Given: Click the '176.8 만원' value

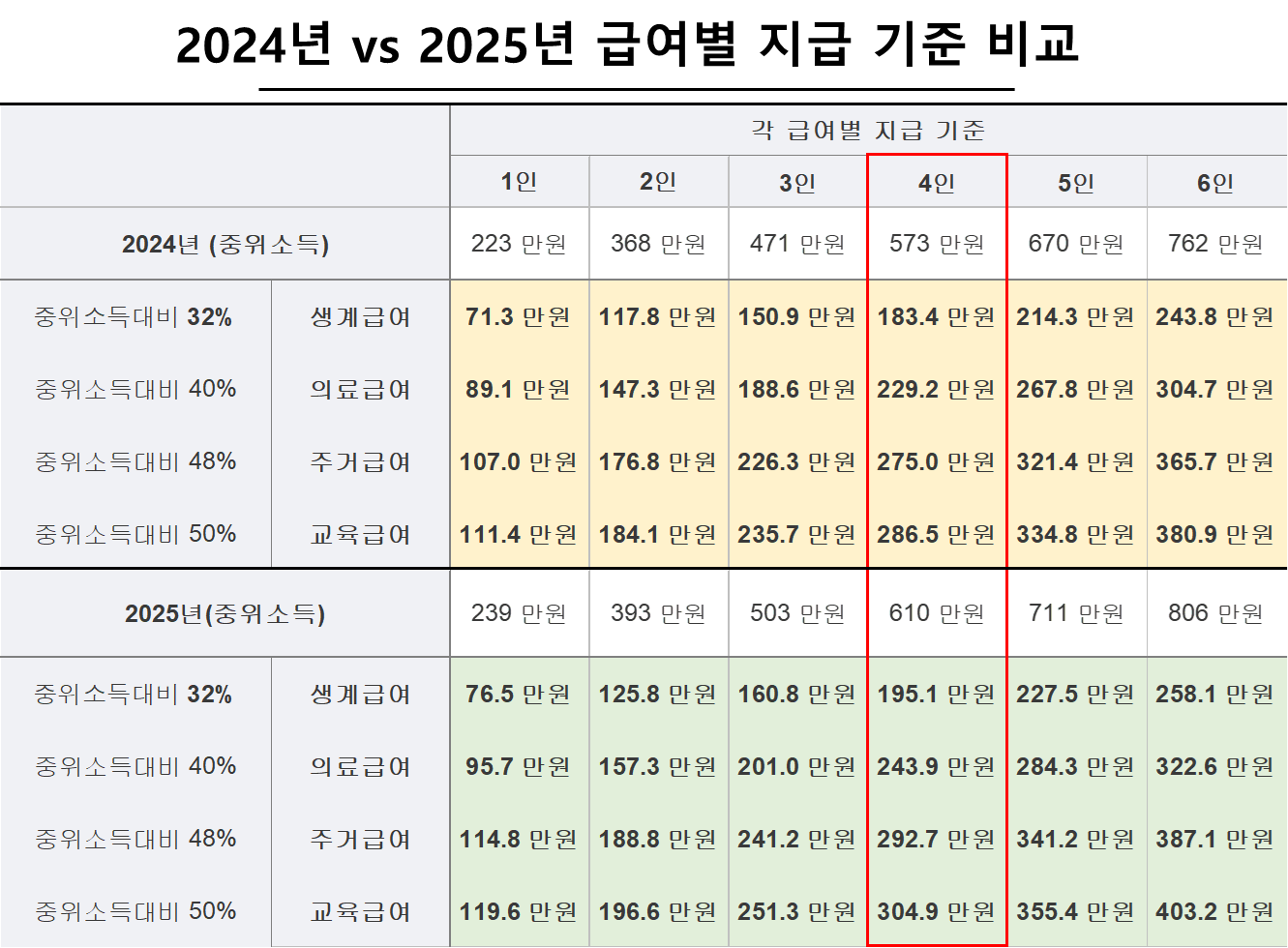Looking at the screenshot, I should coord(658,462).
